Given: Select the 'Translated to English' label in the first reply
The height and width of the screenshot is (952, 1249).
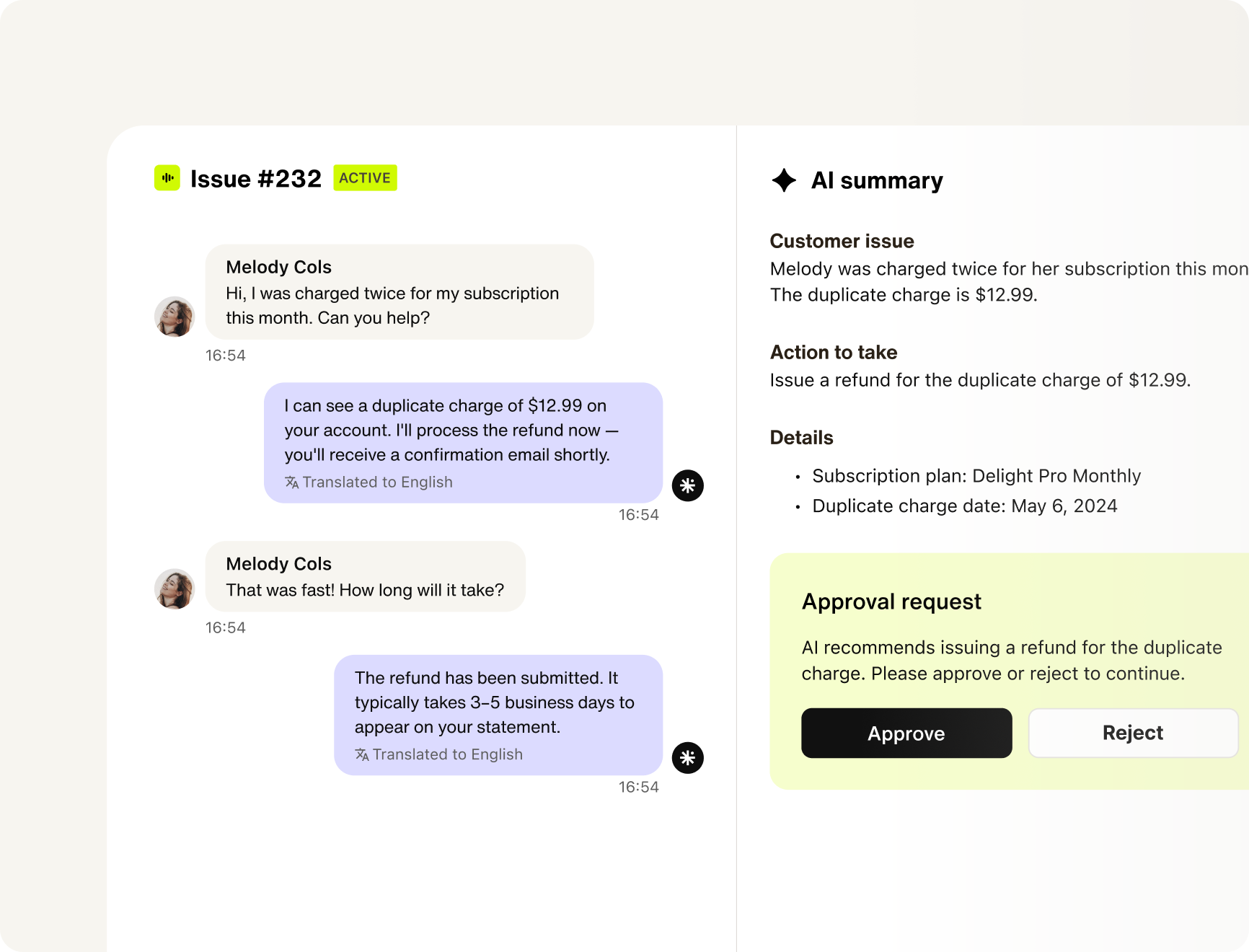Looking at the screenshot, I should [377, 482].
